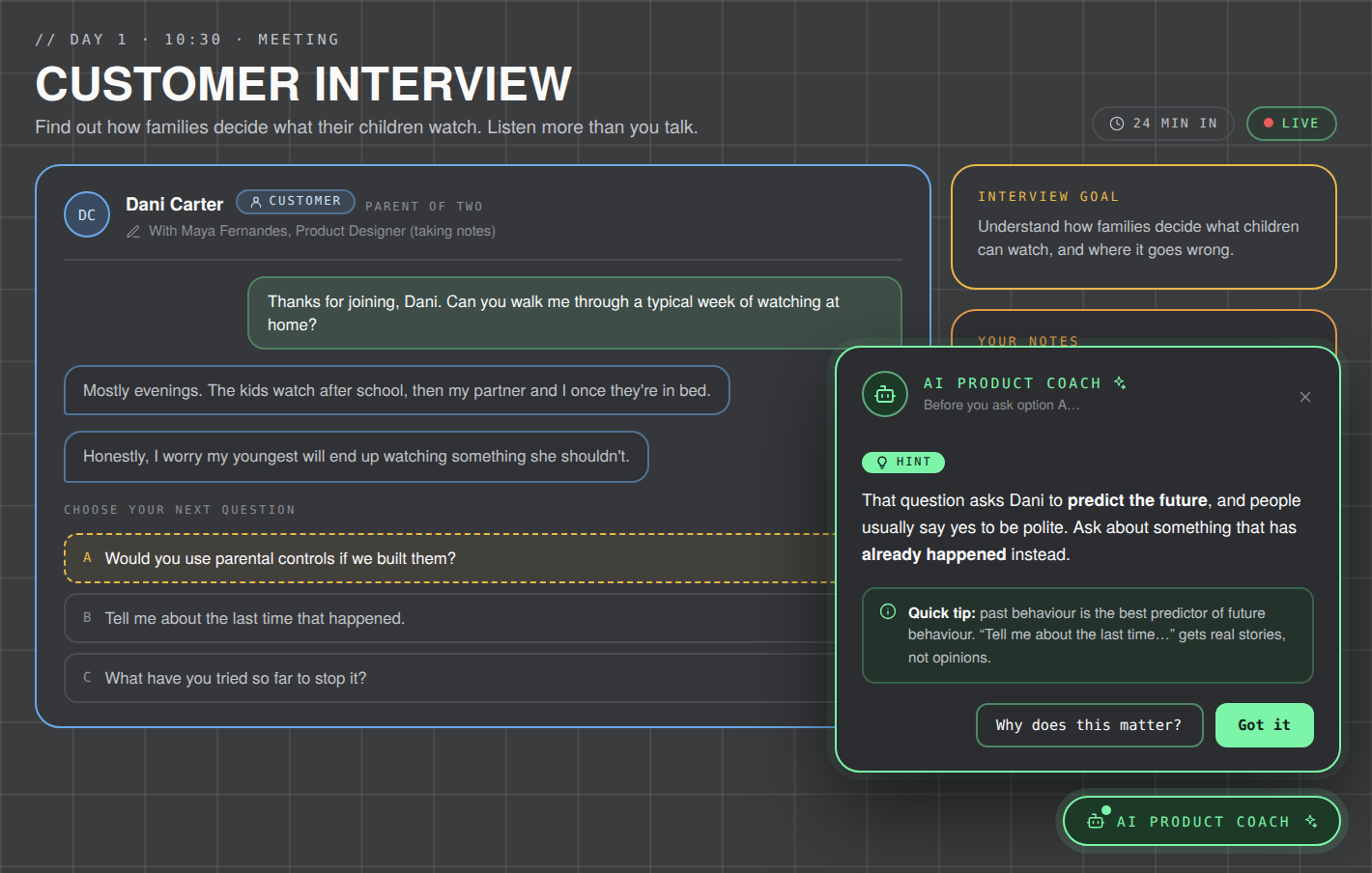
Task: Click the INTERVIEW GOAL heading
Action: click(1048, 197)
